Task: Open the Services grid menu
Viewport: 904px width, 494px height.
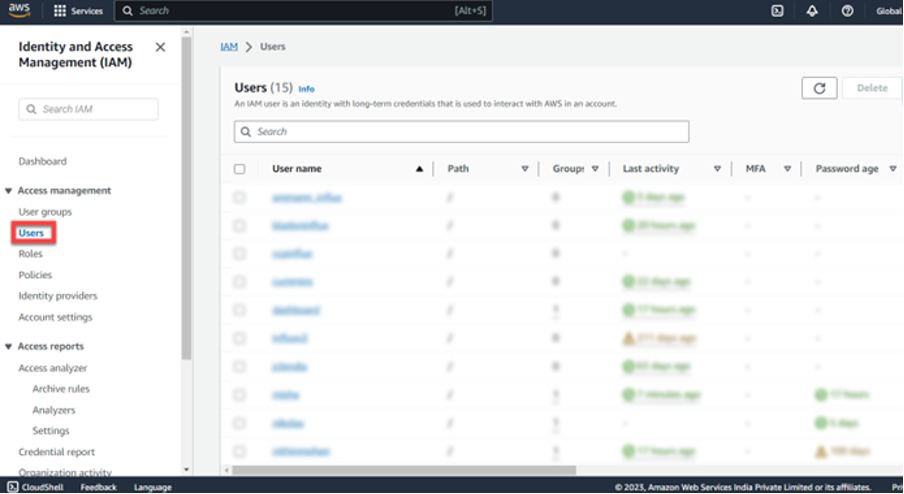Action: 60,11
